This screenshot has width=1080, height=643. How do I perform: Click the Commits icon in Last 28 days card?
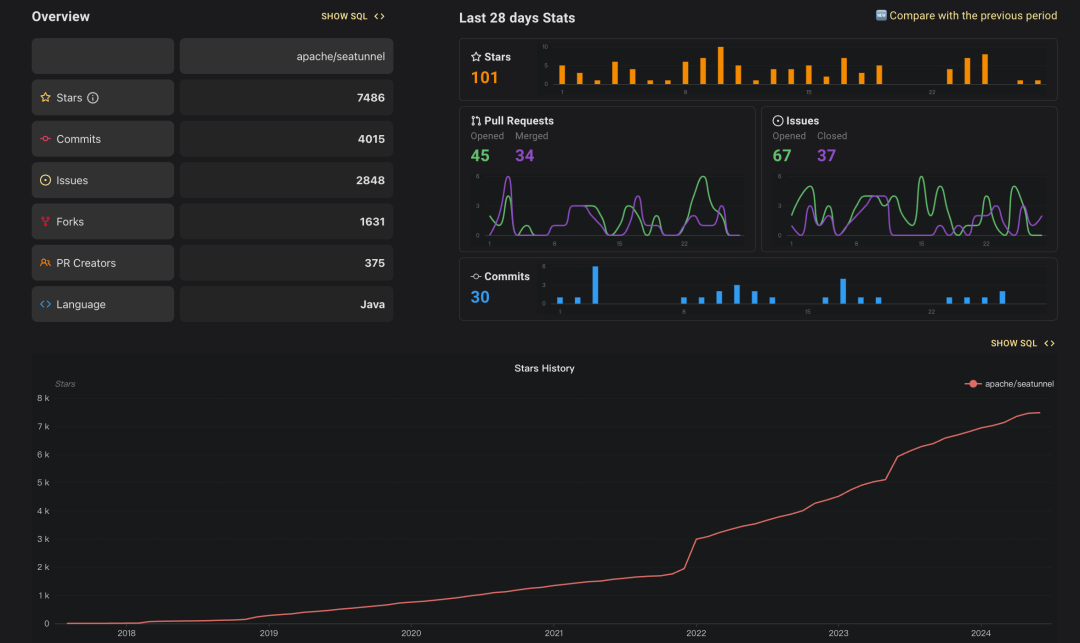[x=476, y=277]
